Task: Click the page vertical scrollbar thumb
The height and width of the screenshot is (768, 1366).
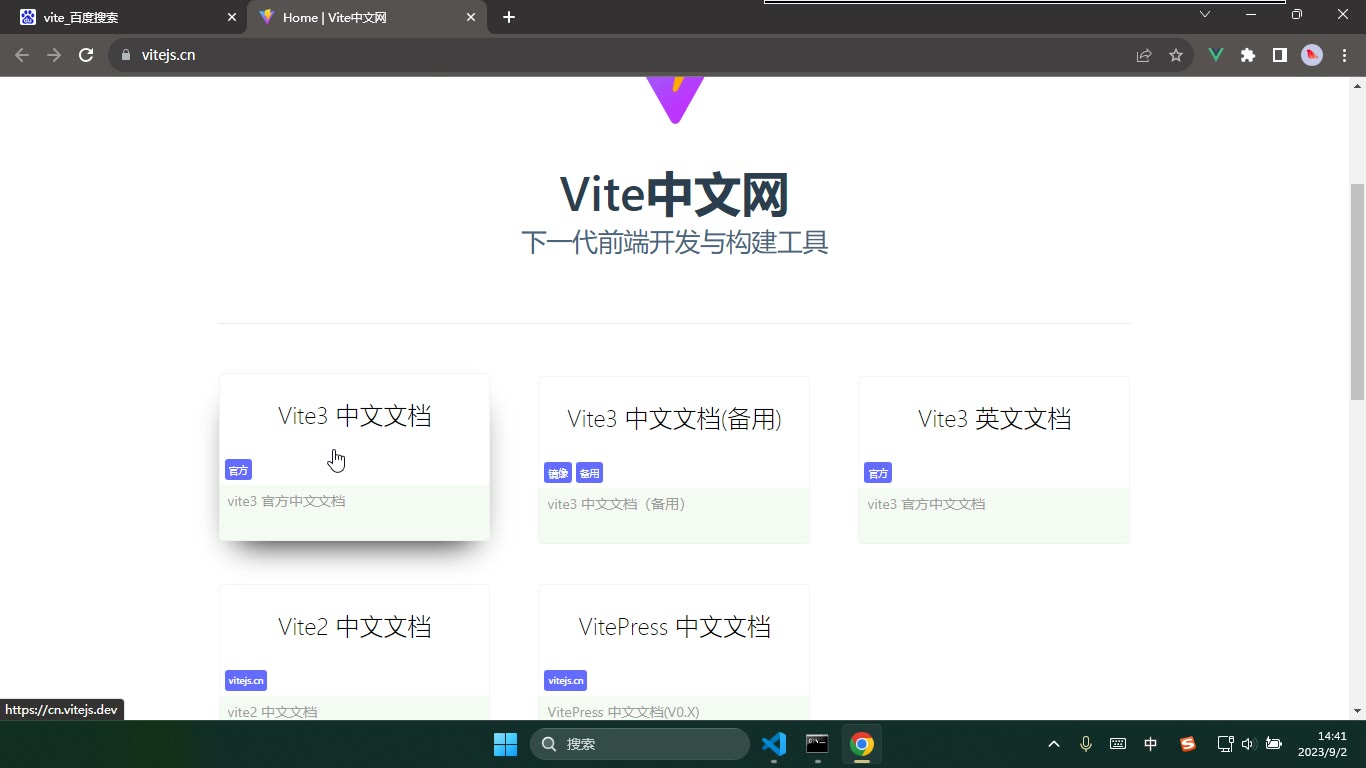Action: [1357, 292]
